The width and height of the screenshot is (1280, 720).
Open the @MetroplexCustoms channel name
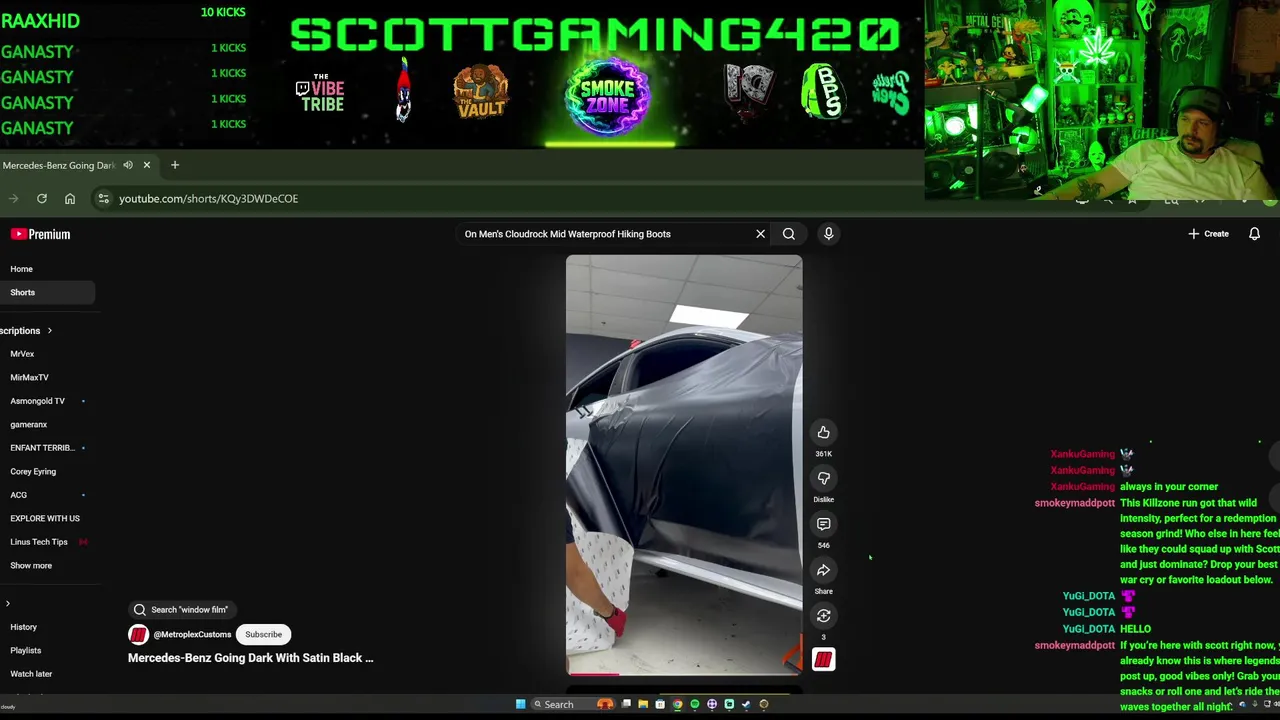pyautogui.click(x=192, y=635)
